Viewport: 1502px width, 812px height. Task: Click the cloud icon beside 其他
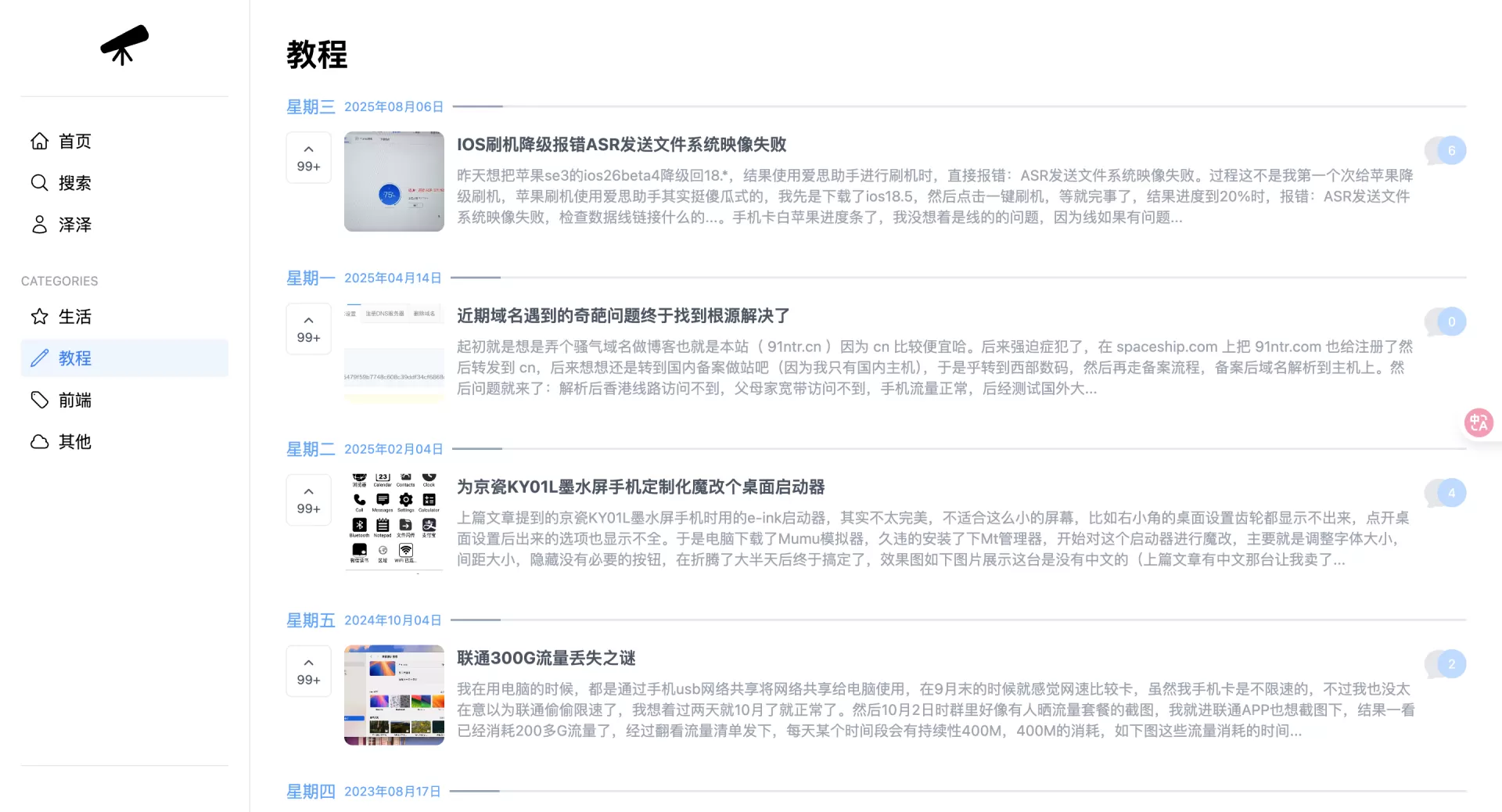pos(39,442)
